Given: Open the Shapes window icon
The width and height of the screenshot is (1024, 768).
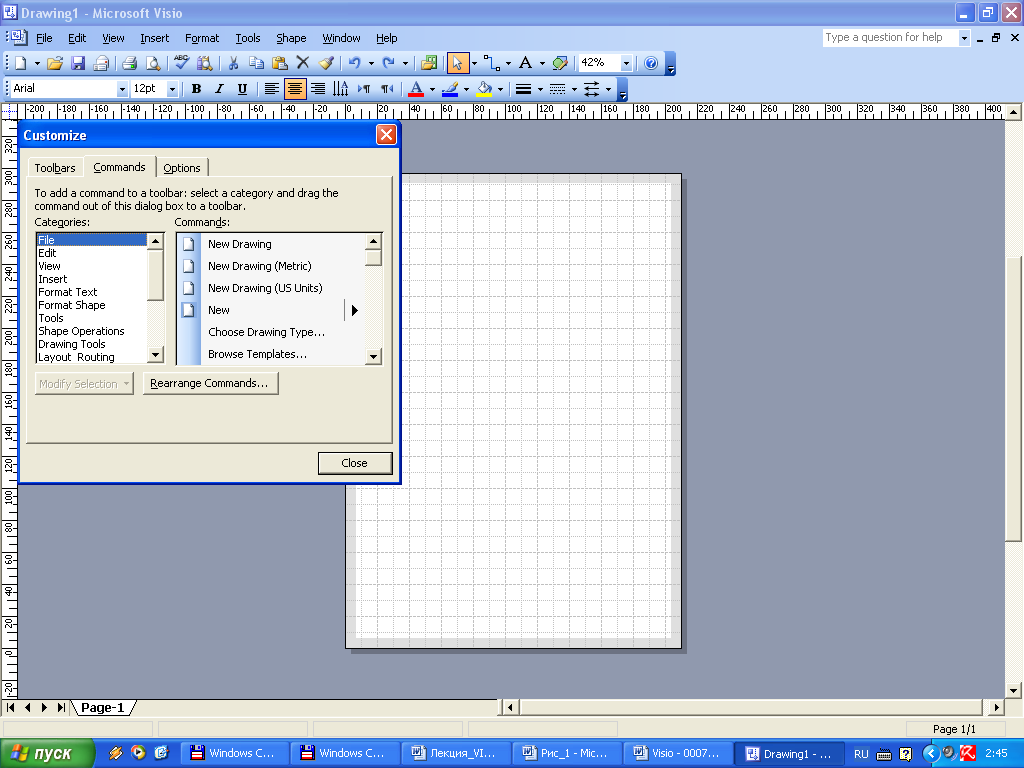Looking at the screenshot, I should (x=429, y=63).
